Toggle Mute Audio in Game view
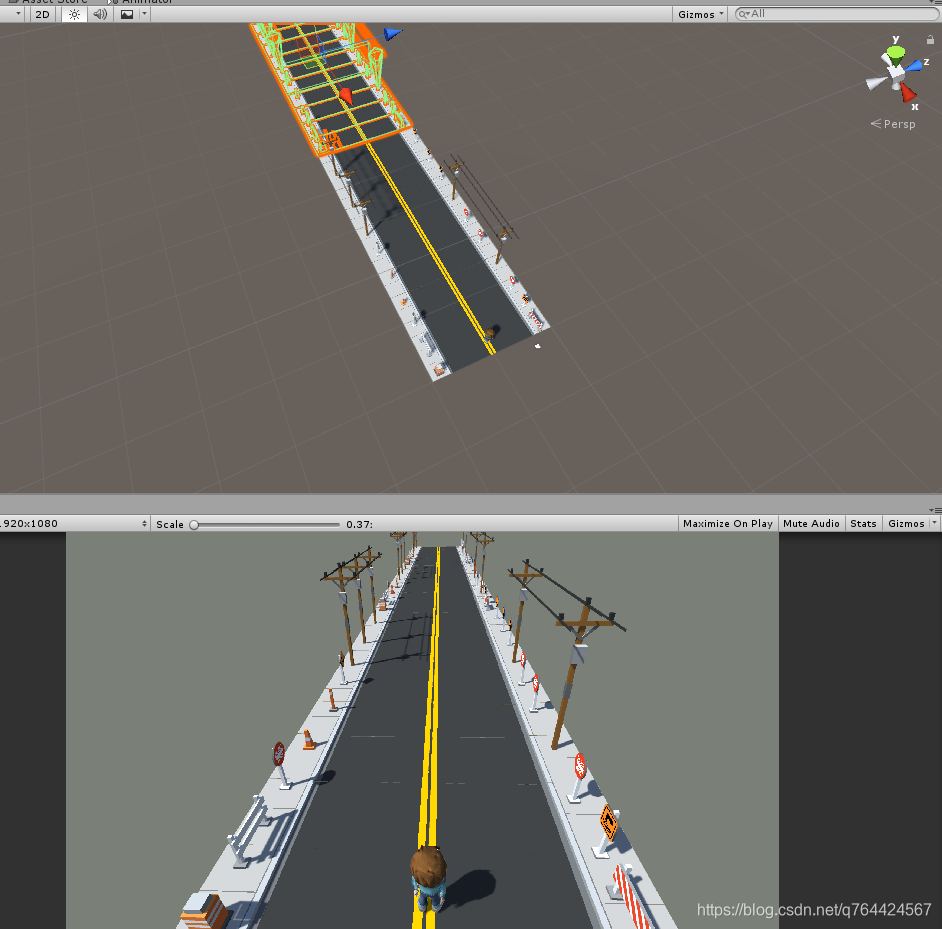 (811, 523)
